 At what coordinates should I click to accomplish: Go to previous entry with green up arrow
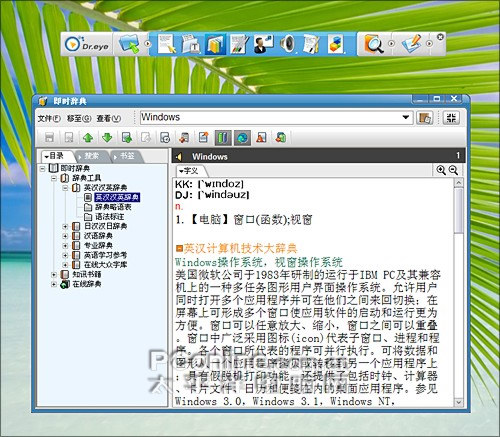click(88, 137)
